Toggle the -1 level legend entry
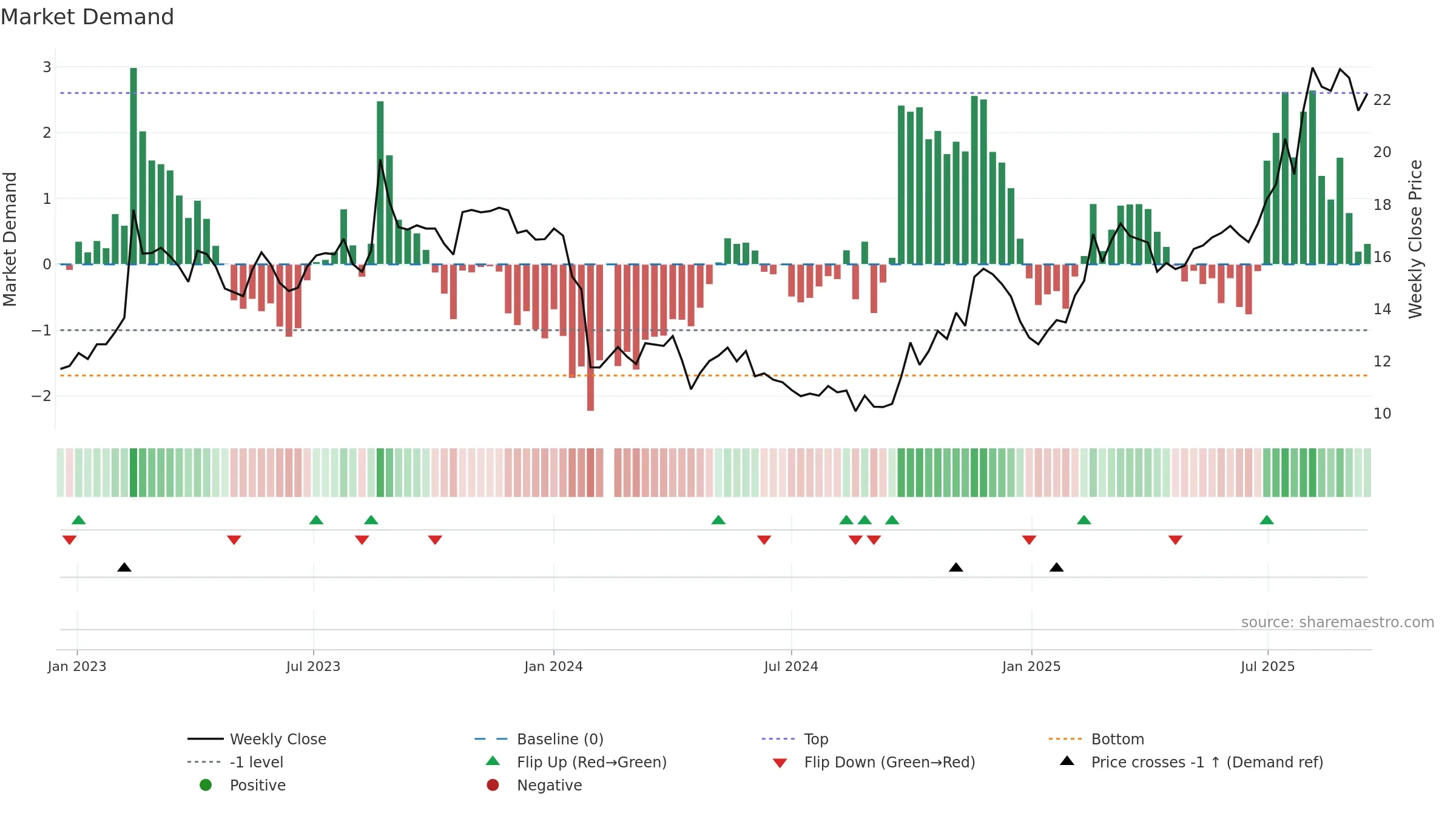Image resolution: width=1456 pixels, height=819 pixels. (235, 762)
